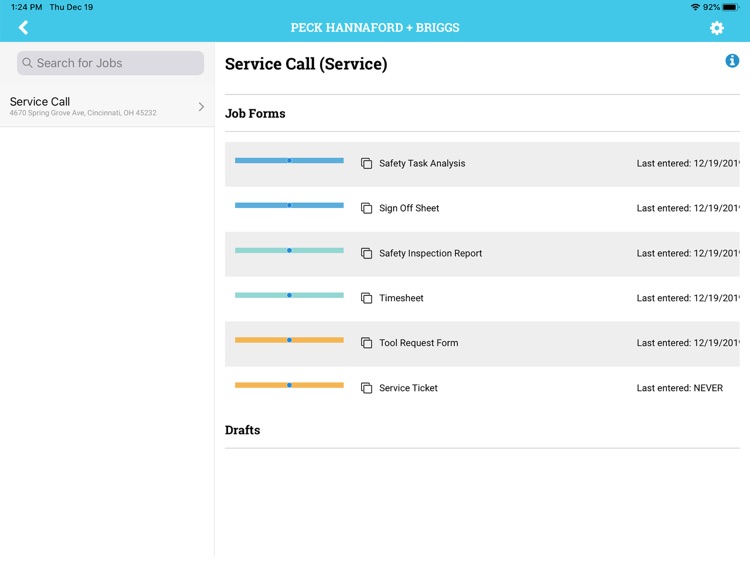
Task: Click the copy icon beside Safety Task Analysis
Action: click(366, 164)
